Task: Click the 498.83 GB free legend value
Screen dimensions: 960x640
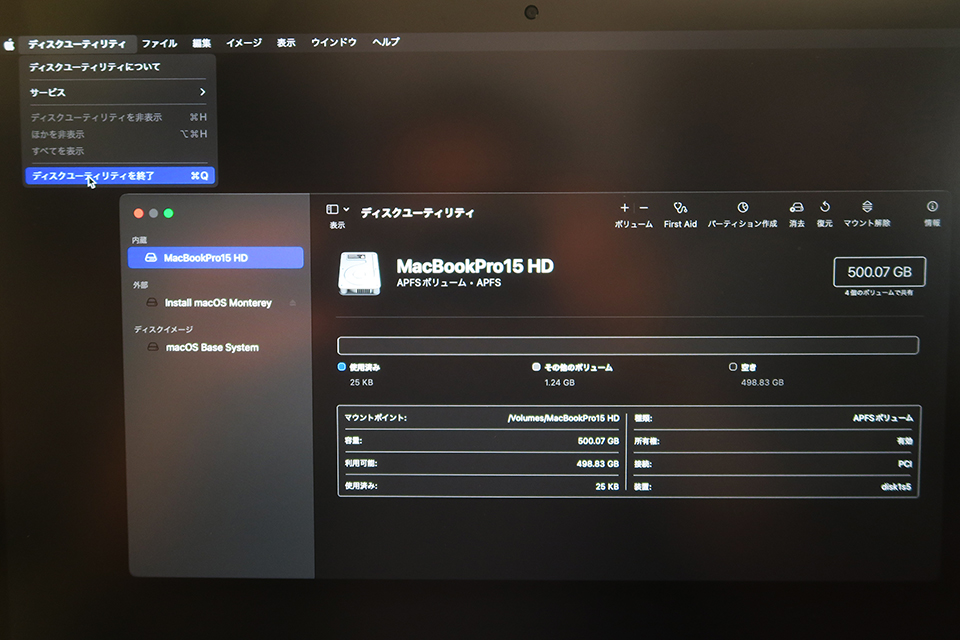Action: coord(762,383)
